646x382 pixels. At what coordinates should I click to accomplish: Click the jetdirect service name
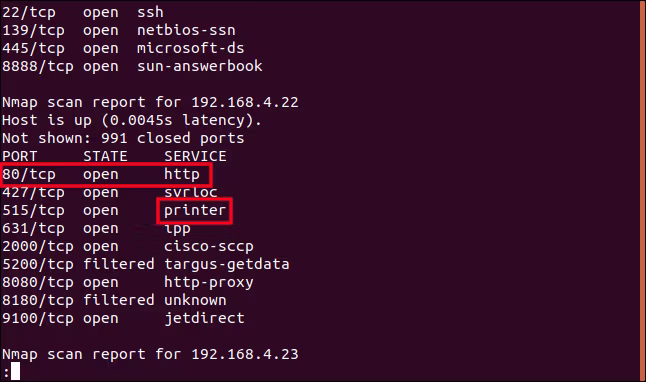coord(204,319)
